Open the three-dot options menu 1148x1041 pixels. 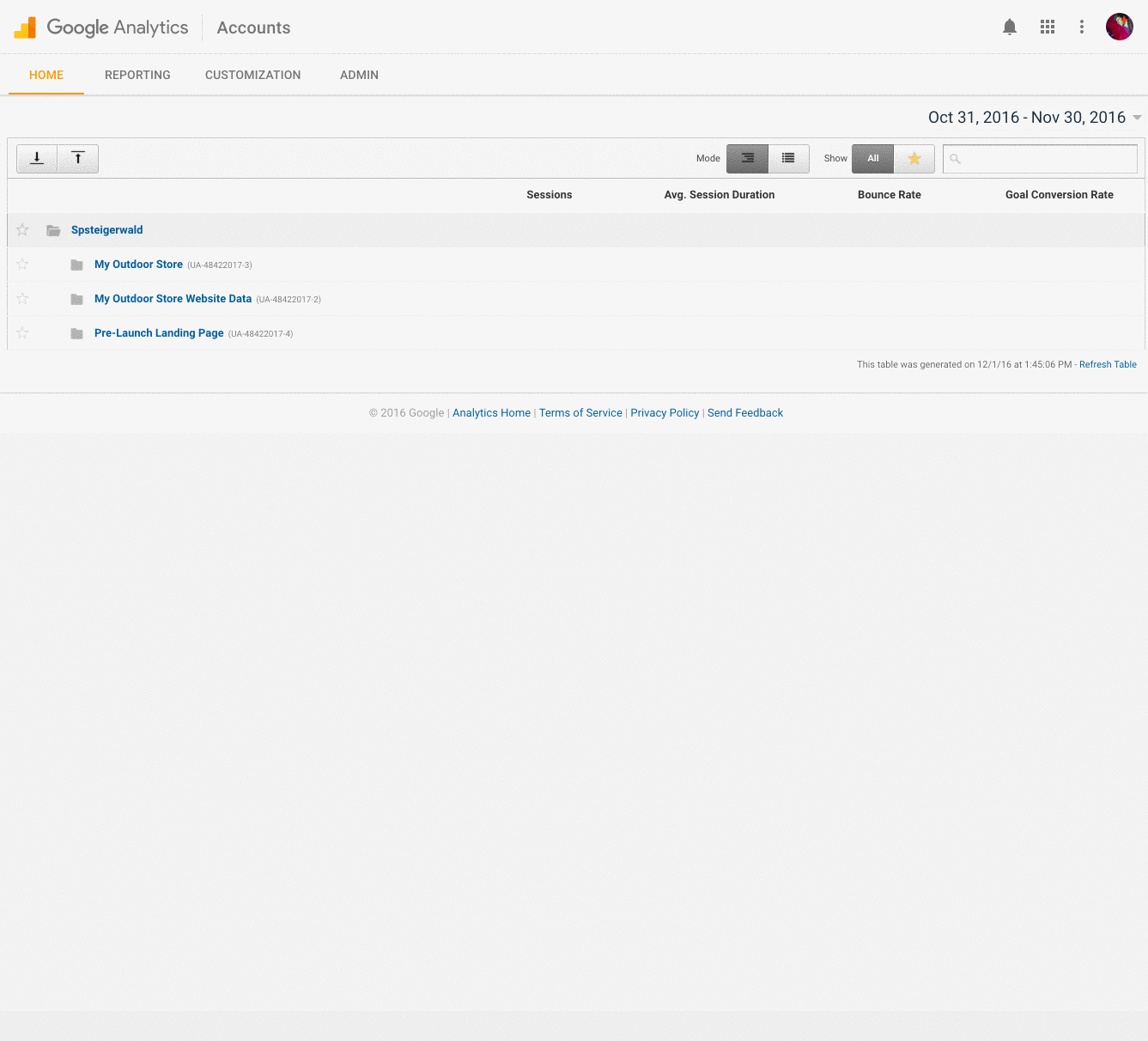(1082, 27)
